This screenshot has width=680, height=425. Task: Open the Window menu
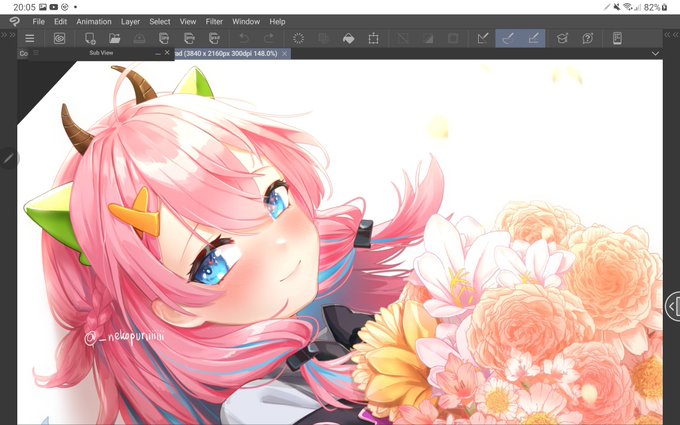[x=246, y=21]
